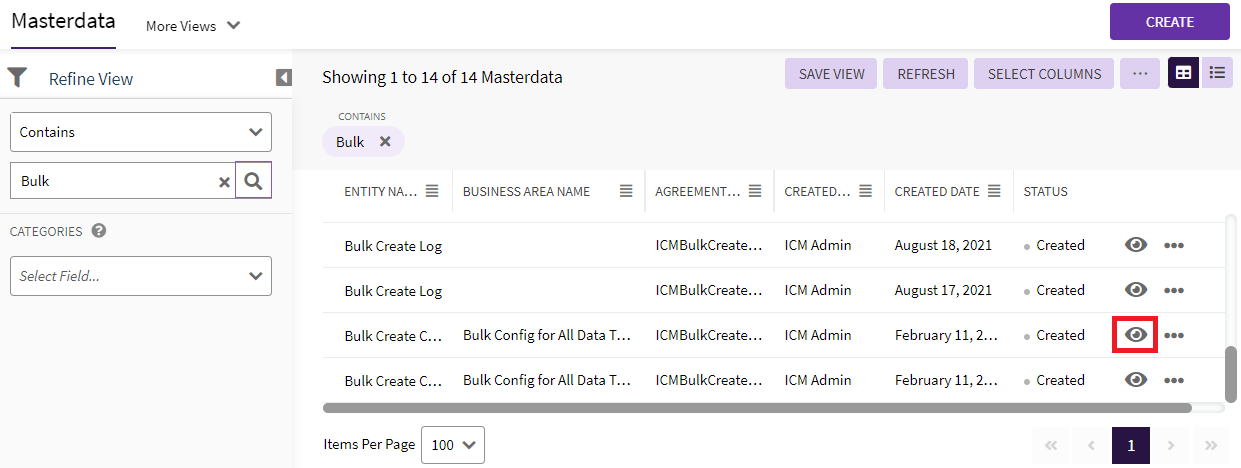Open Entity Name column menu
The image size is (1241, 468).
(432, 191)
